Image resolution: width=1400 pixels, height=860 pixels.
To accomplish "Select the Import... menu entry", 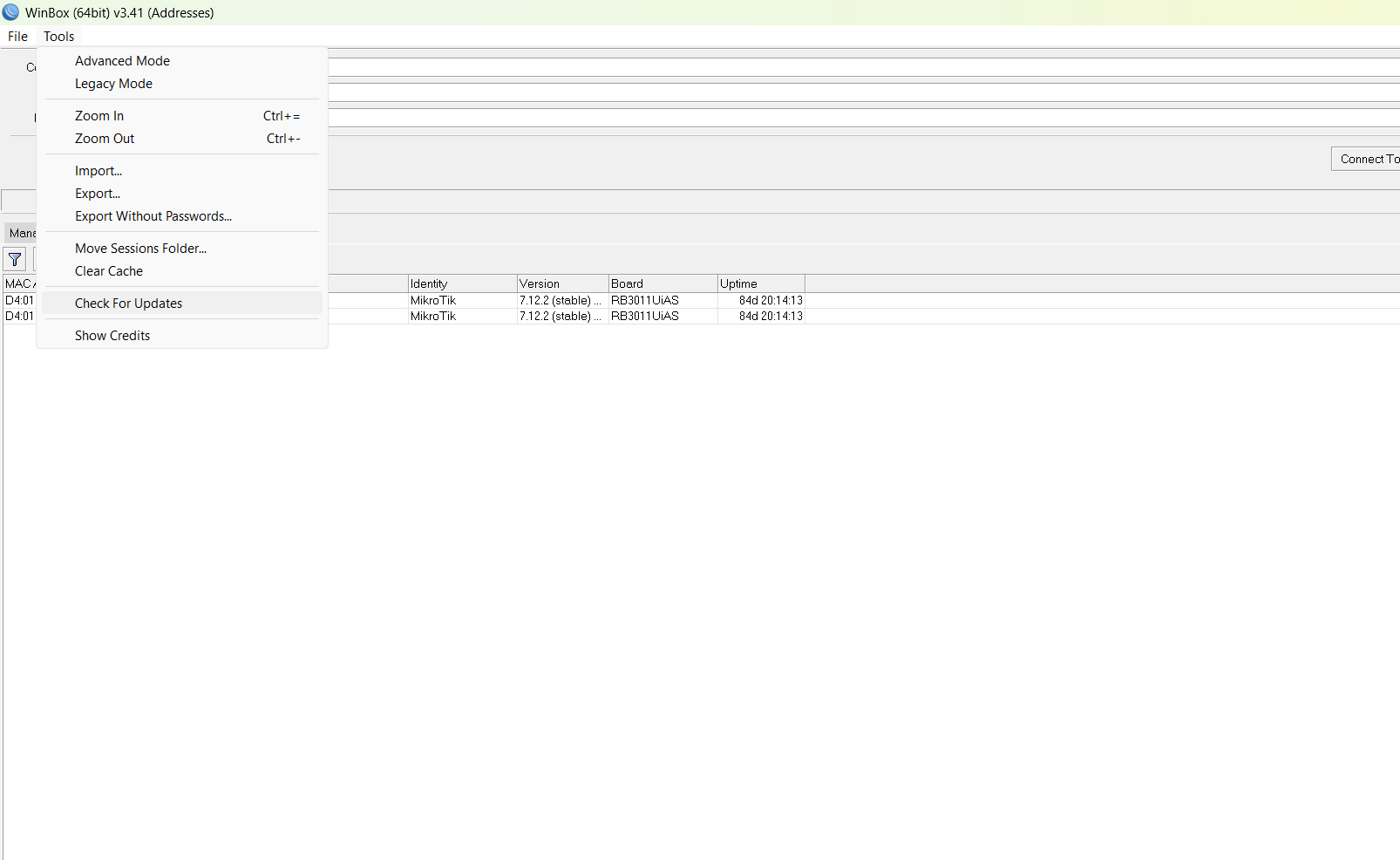I will click(x=182, y=171).
